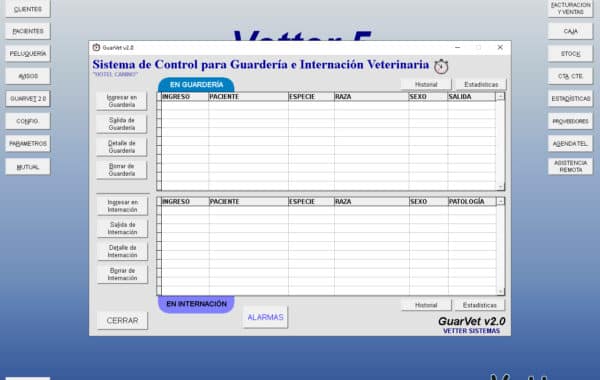600x380 pixels.
Task: Click scroll-up arrow of guardería table
Action: click(x=500, y=97)
